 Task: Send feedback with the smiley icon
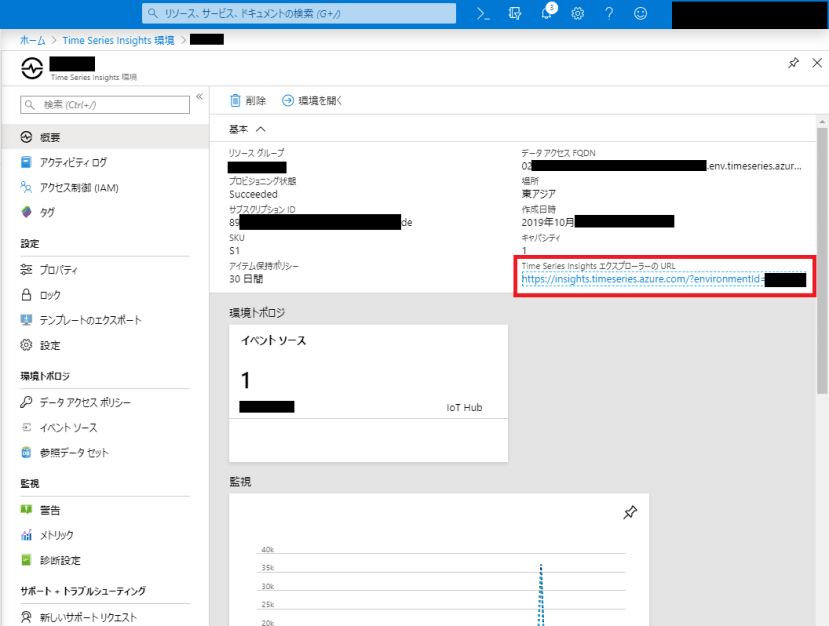click(x=640, y=14)
